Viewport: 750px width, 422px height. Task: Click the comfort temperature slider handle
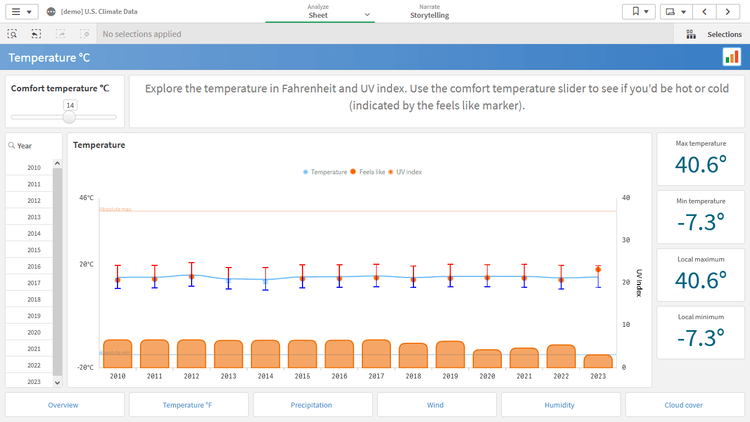(70, 117)
